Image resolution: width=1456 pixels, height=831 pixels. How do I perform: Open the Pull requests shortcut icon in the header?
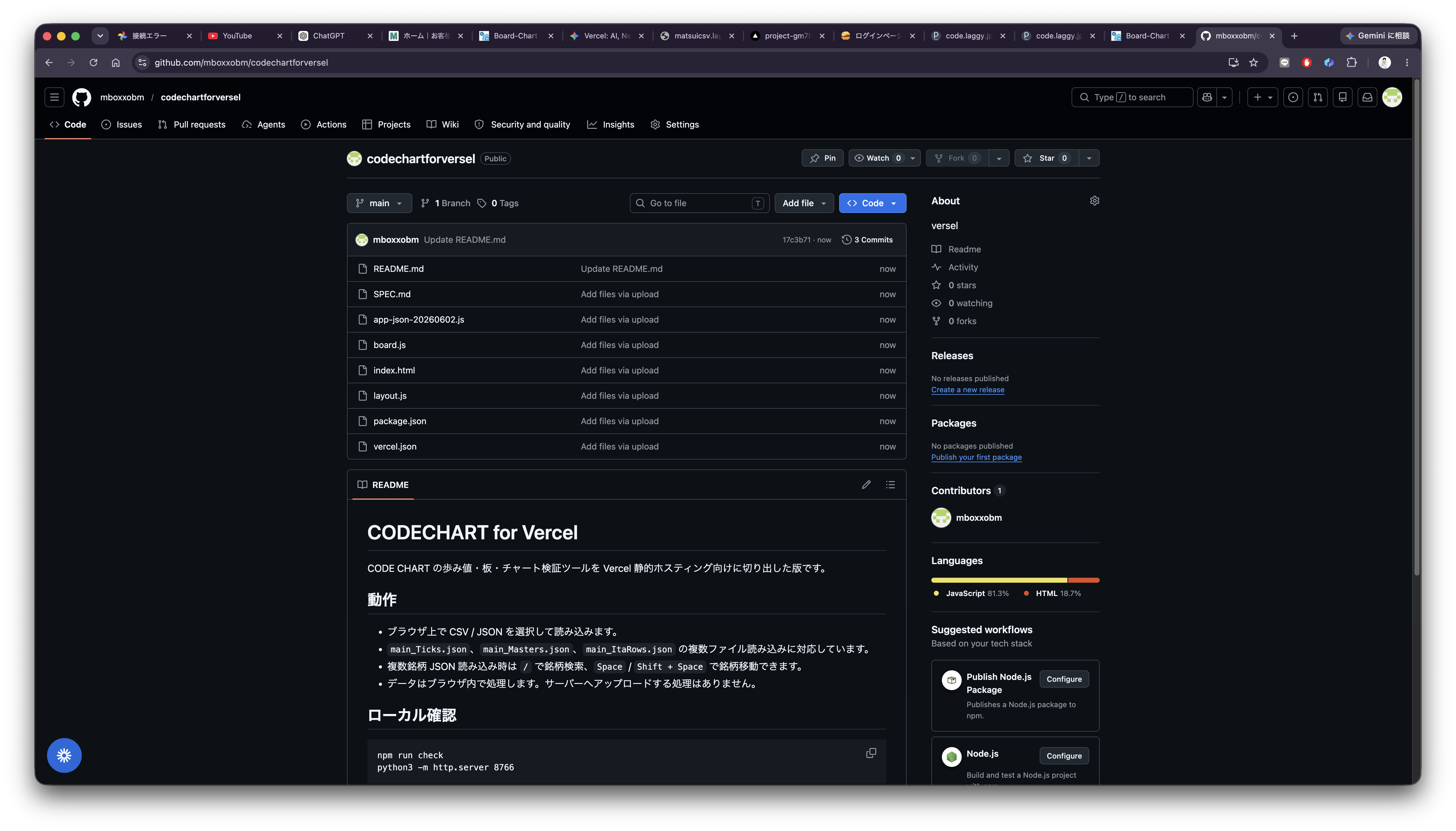click(1318, 97)
